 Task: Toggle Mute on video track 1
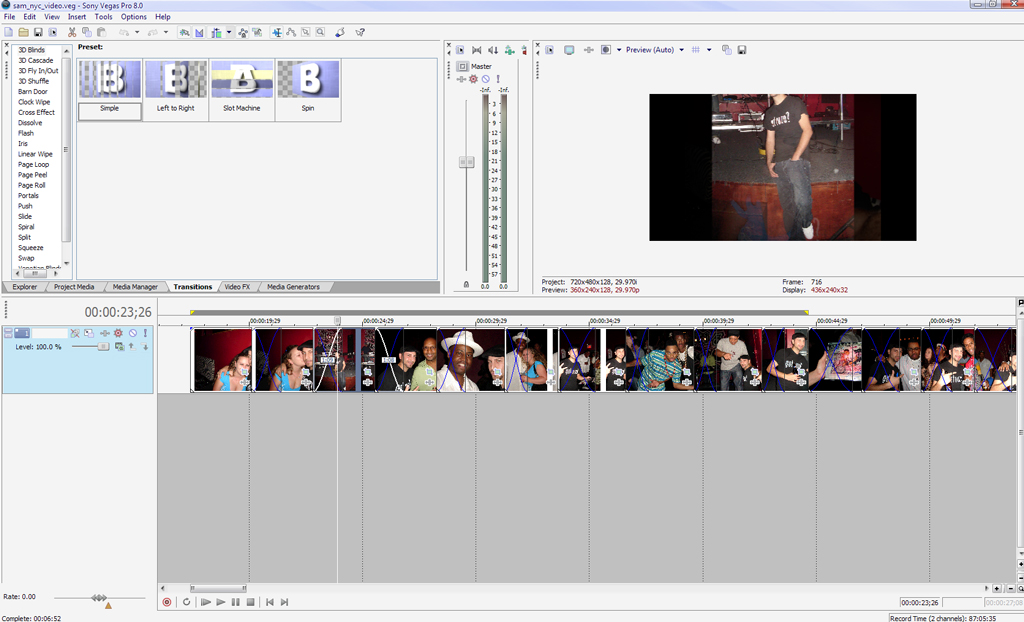click(133, 333)
